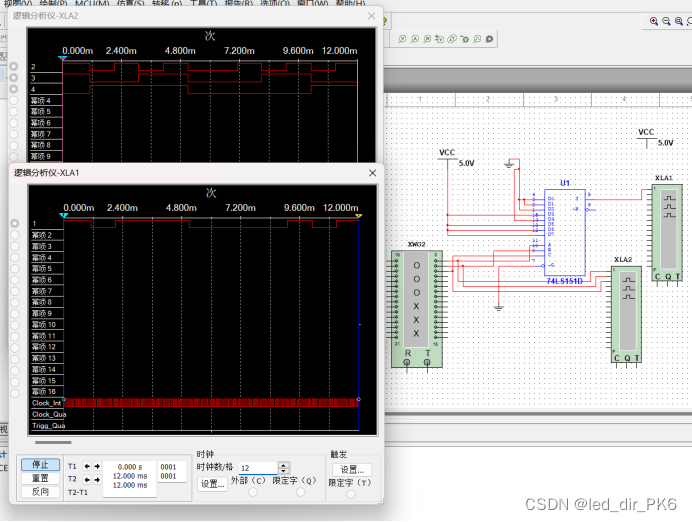Click the 停止 stop button

(40, 465)
